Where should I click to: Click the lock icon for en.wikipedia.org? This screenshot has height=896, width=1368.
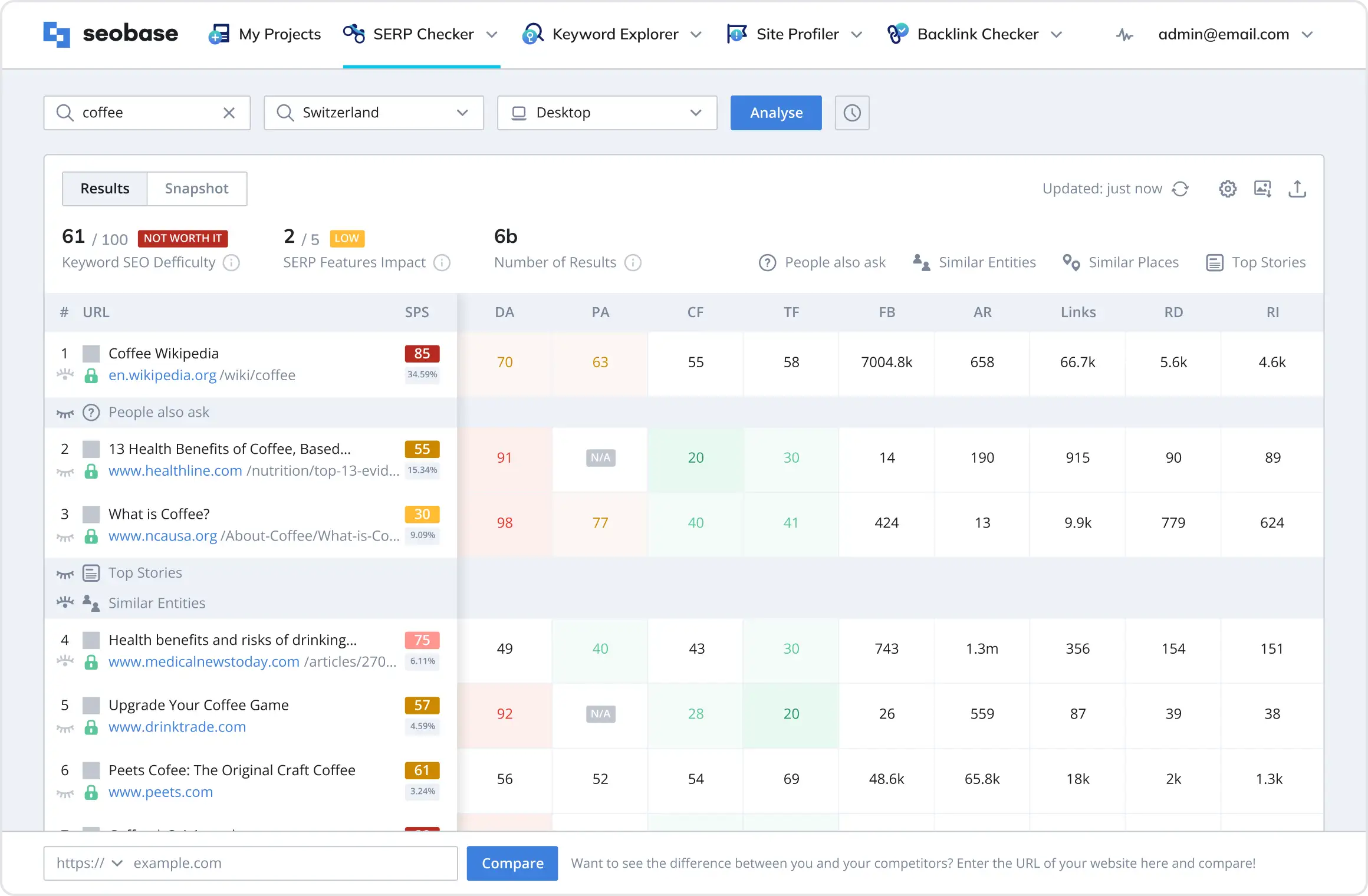[91, 375]
